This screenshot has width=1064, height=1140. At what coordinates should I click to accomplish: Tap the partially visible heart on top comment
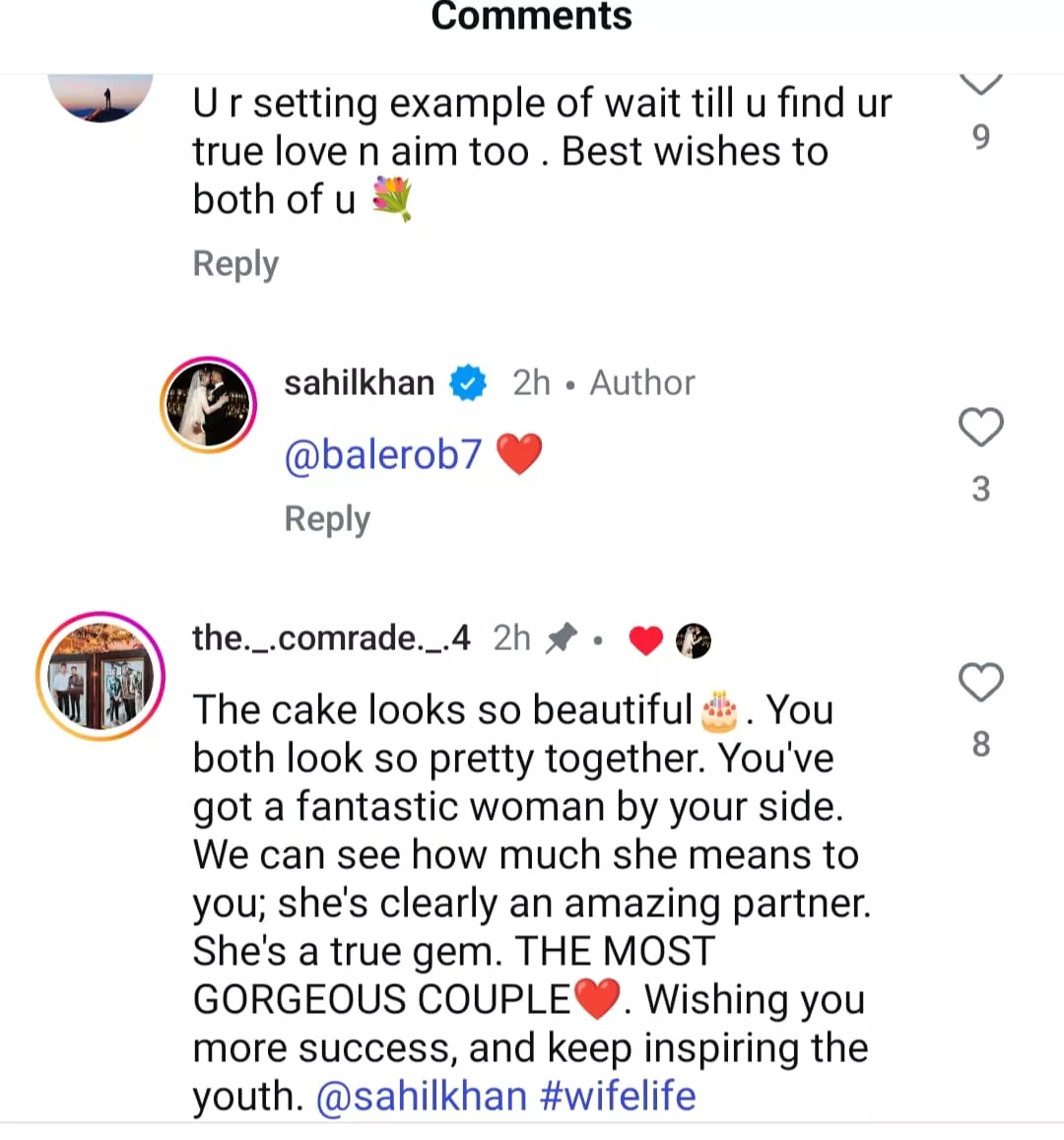point(980,84)
